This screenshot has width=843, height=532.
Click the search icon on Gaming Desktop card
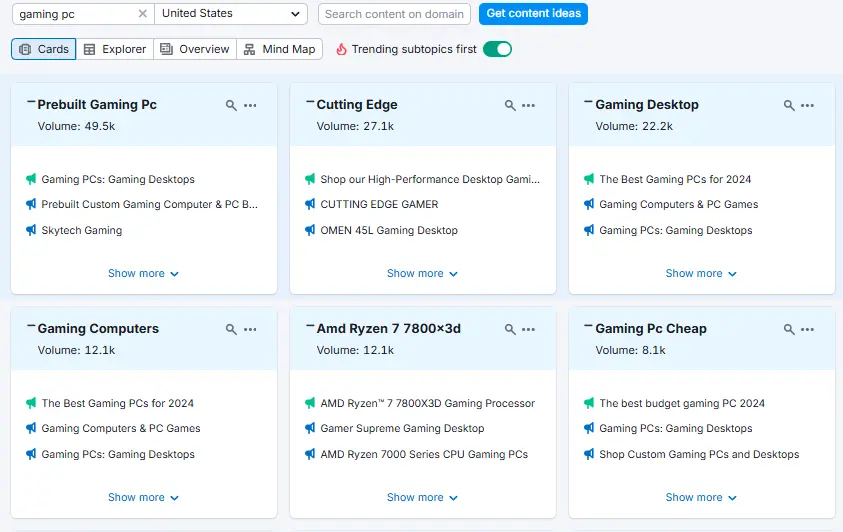point(789,105)
